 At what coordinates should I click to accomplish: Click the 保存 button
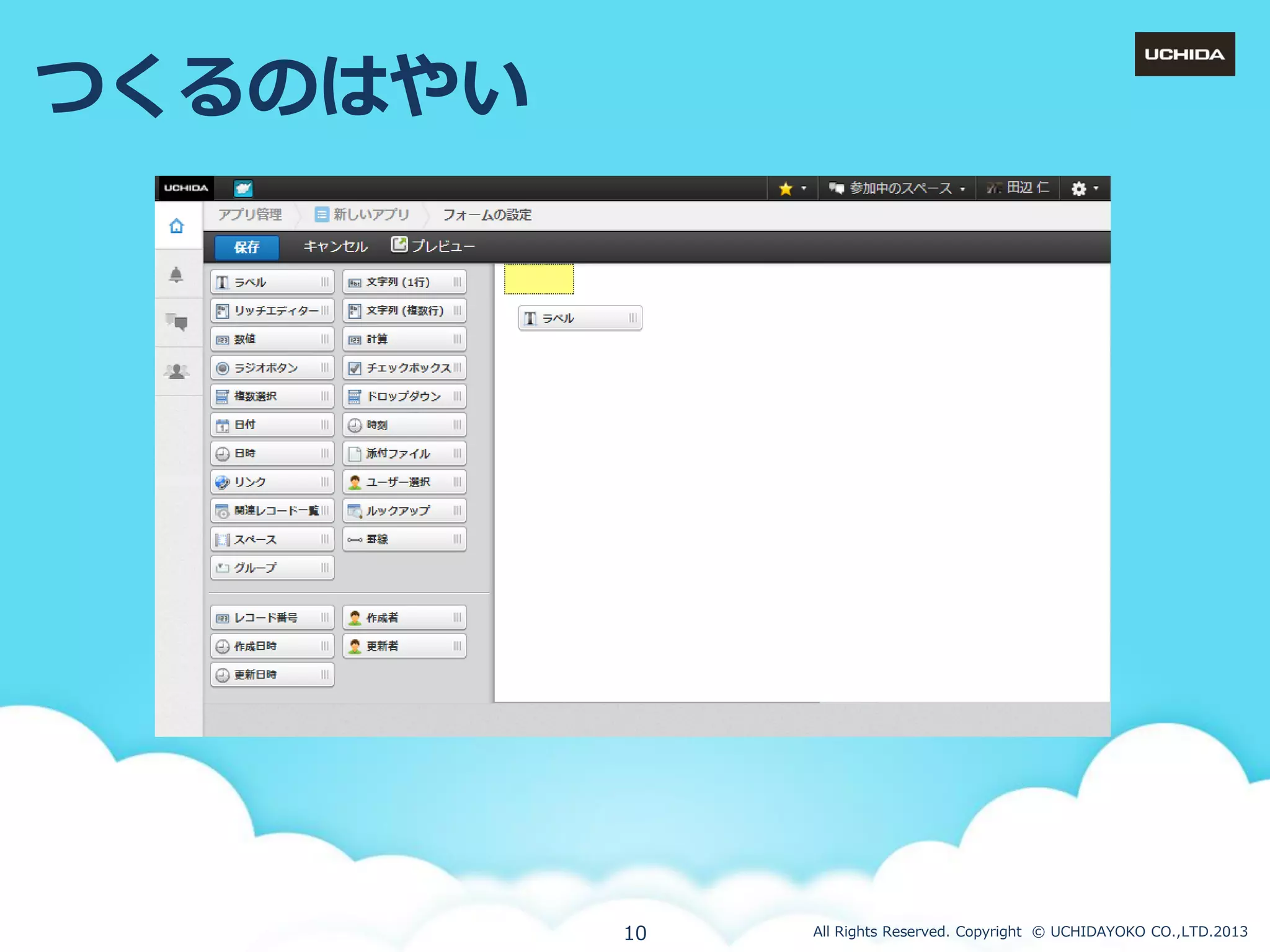(x=247, y=247)
